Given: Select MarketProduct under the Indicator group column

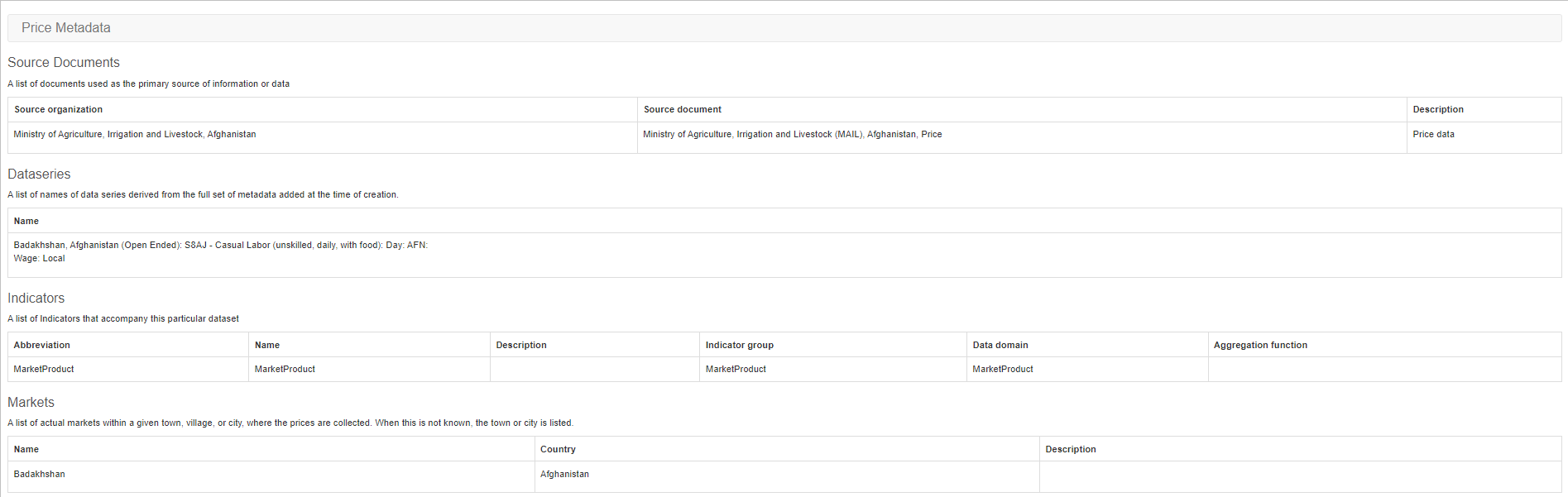Looking at the screenshot, I should pyautogui.click(x=736, y=369).
